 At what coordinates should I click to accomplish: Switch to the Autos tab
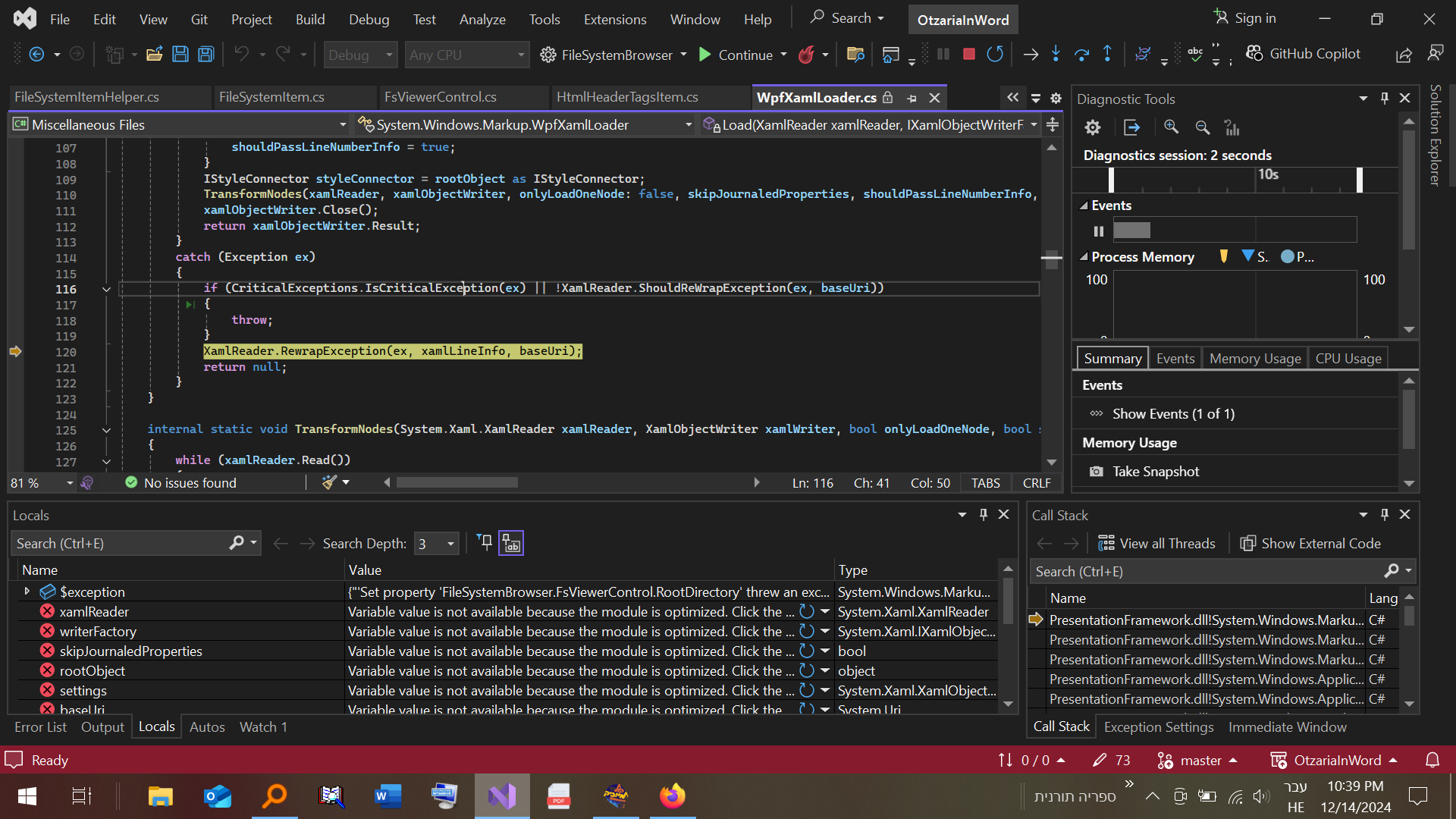tap(207, 726)
